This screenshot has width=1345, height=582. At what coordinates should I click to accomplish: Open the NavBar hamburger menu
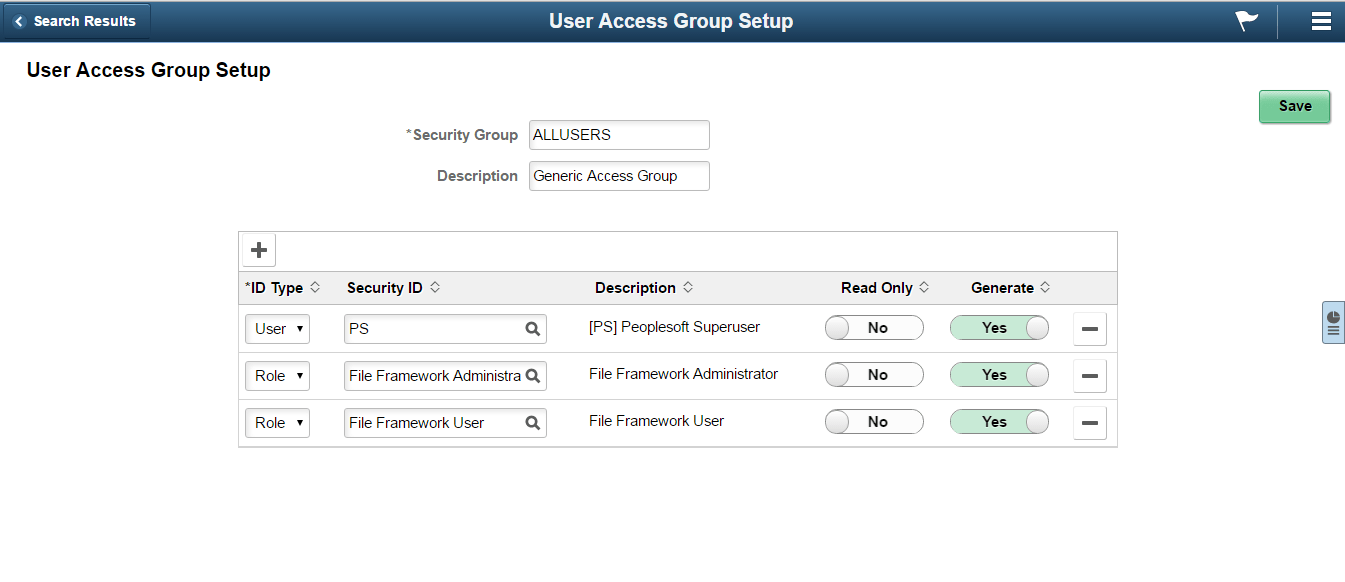[1322, 20]
